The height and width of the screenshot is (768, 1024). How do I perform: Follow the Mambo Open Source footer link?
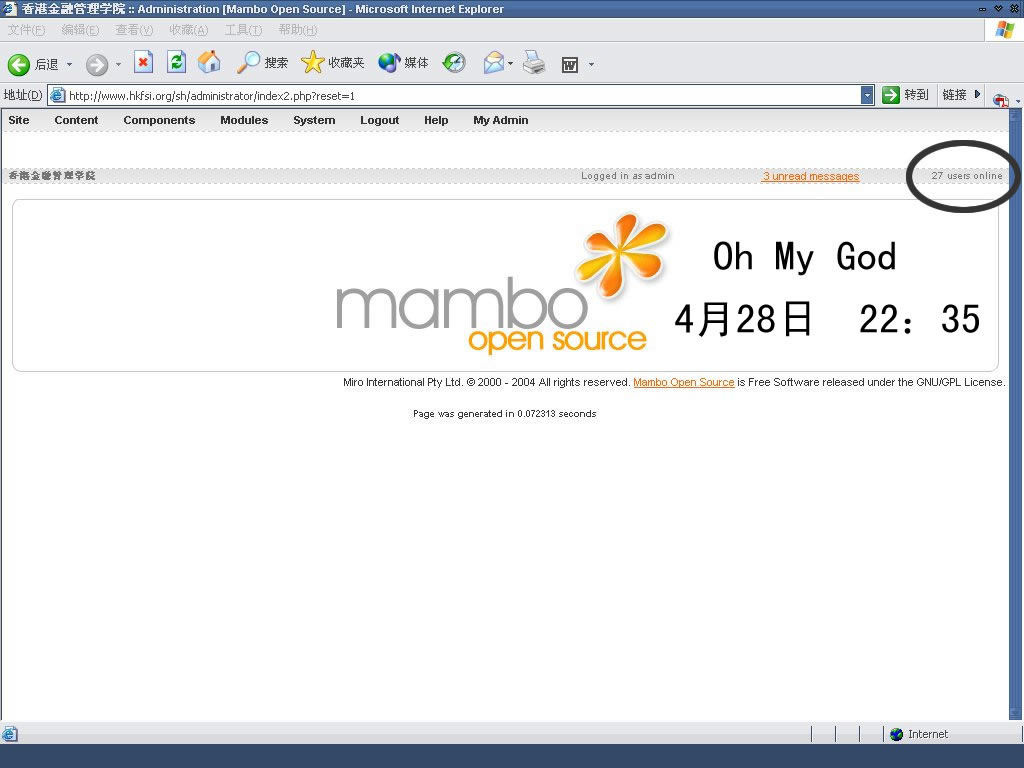[684, 382]
